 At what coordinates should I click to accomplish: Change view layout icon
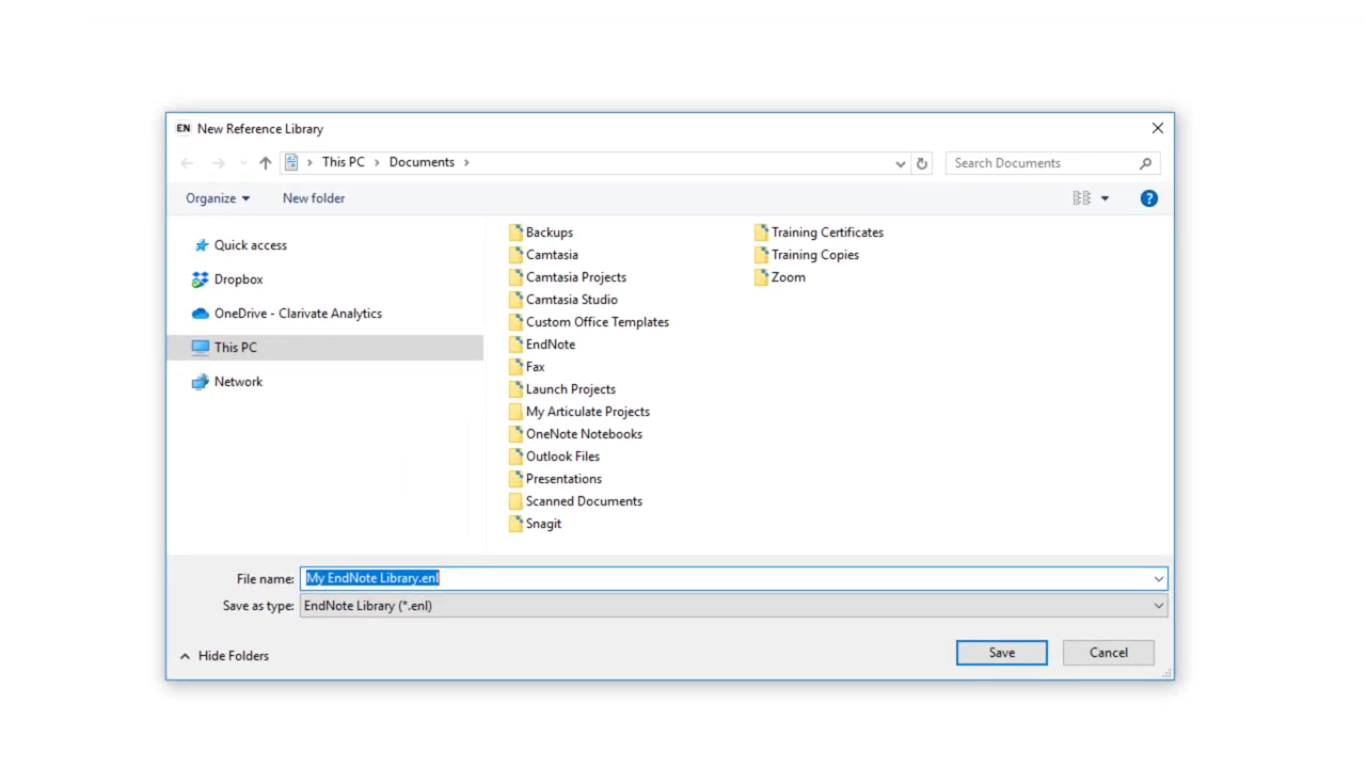pyautogui.click(x=1082, y=198)
